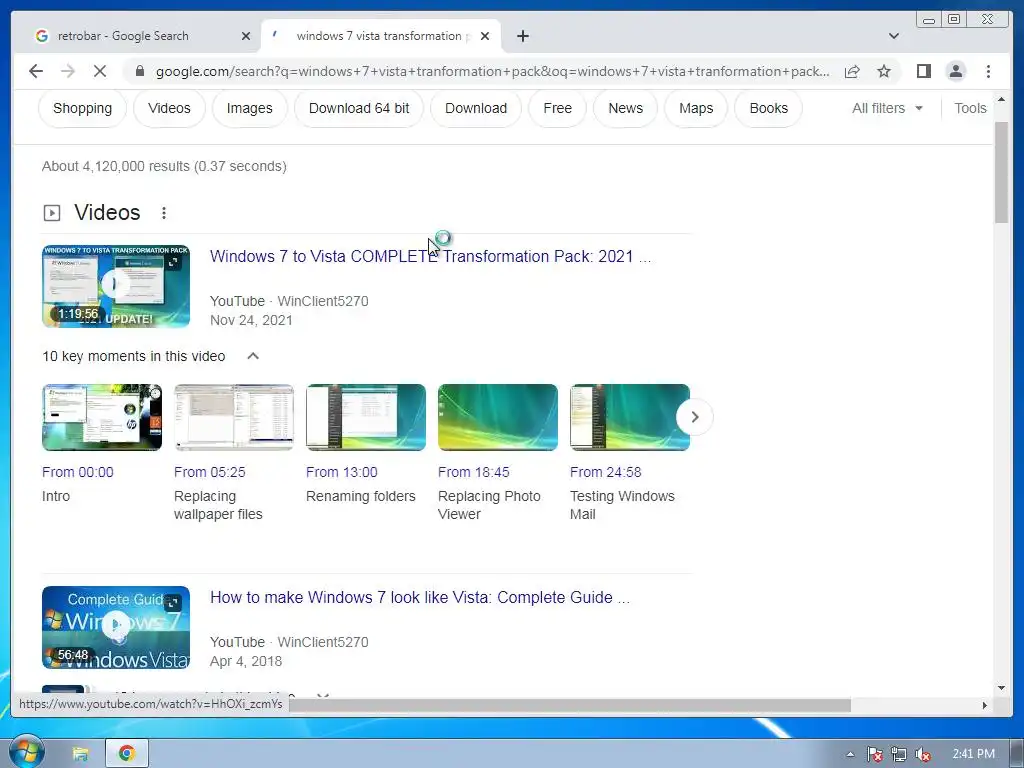Play the 1:19:56 video thumbnail

[x=116, y=286]
